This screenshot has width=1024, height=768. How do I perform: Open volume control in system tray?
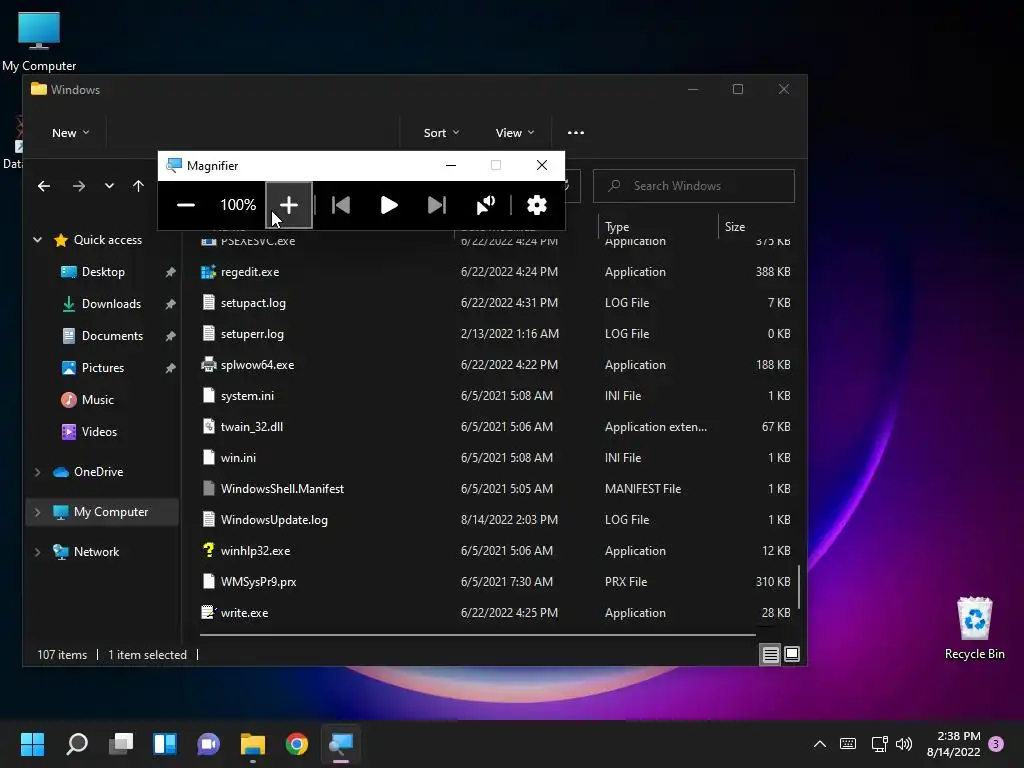(x=904, y=744)
